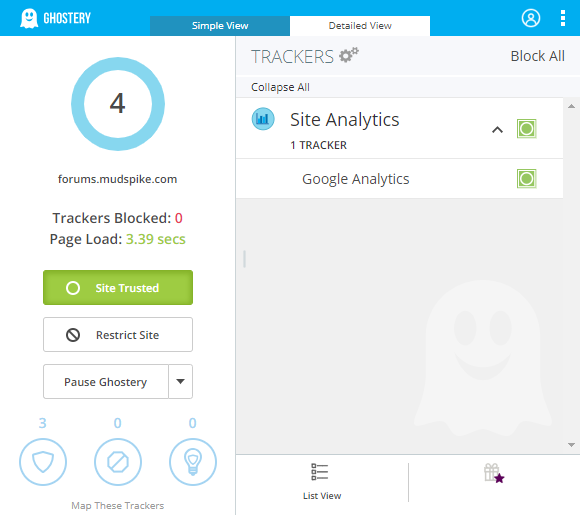Click the Ghostery ghost logo
The height and width of the screenshot is (516, 580).
[29, 18]
